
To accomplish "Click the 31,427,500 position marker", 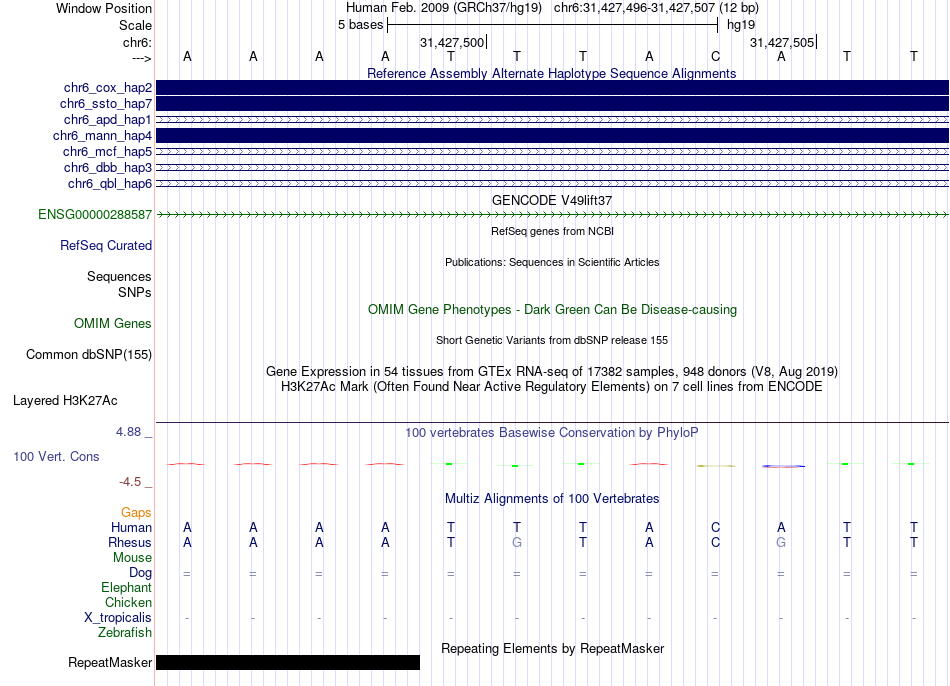I will pyautogui.click(x=453, y=42).
